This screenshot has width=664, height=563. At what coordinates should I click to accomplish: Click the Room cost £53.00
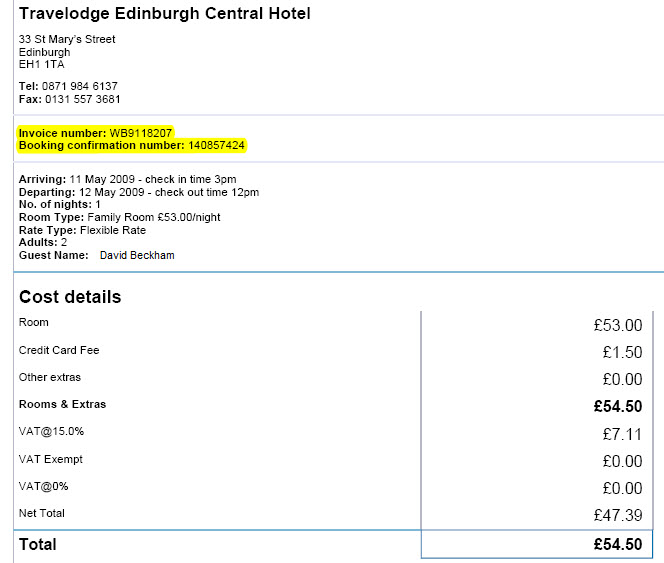618,325
